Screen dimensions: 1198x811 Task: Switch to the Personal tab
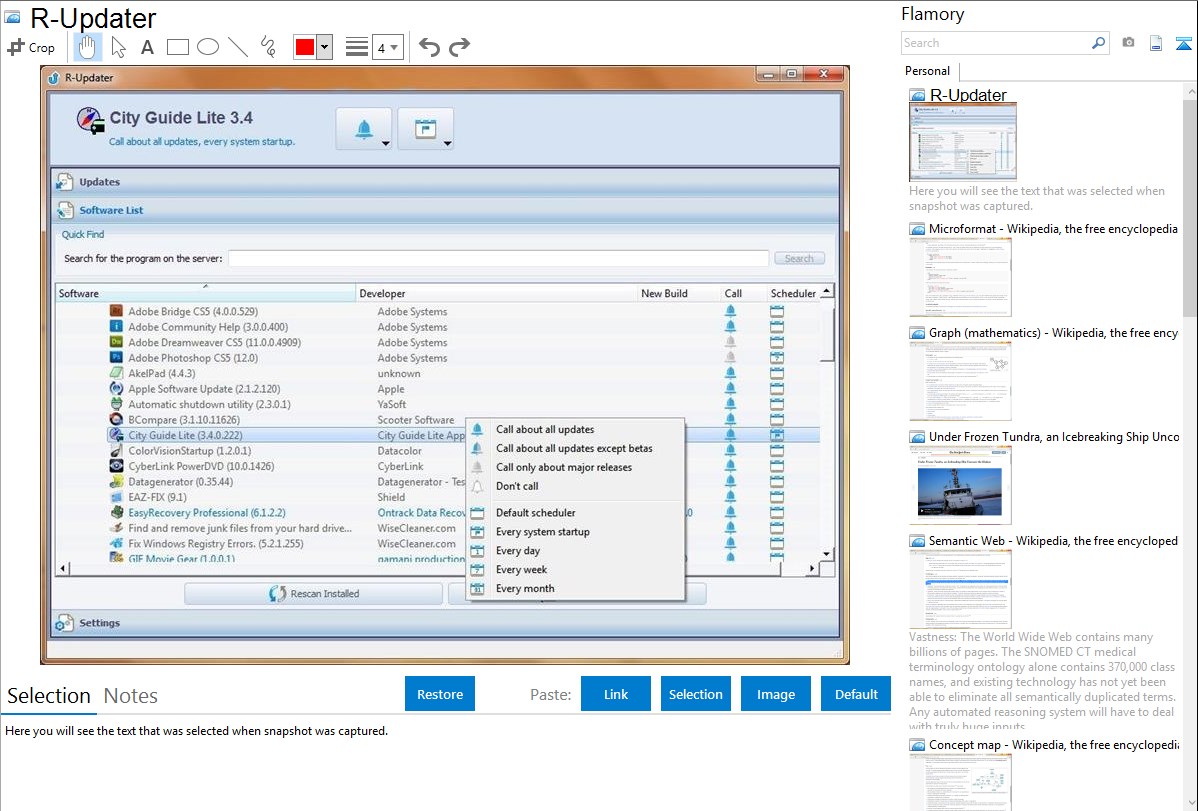point(927,71)
